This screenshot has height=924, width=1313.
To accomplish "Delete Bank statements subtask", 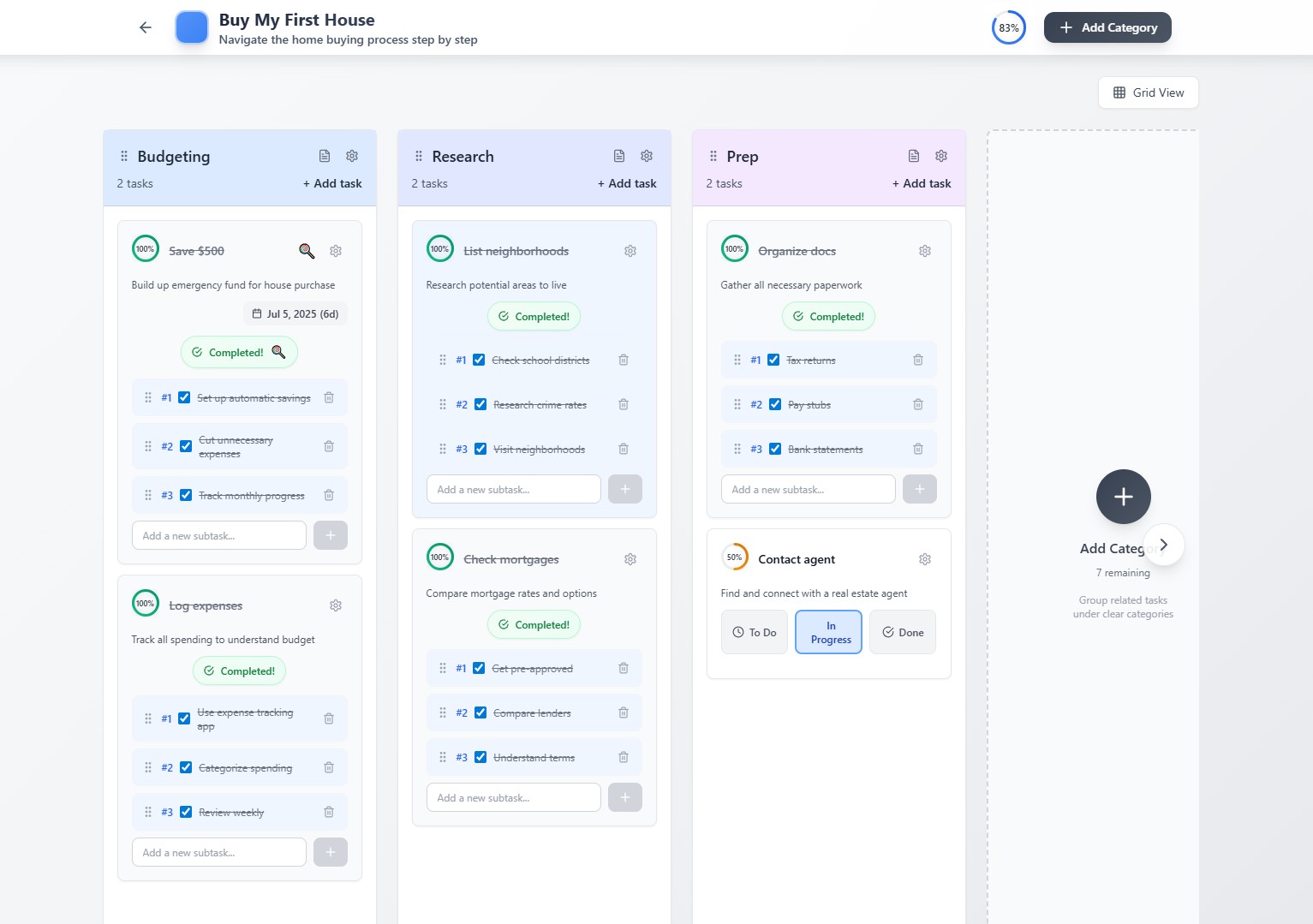I will pyautogui.click(x=918, y=449).
